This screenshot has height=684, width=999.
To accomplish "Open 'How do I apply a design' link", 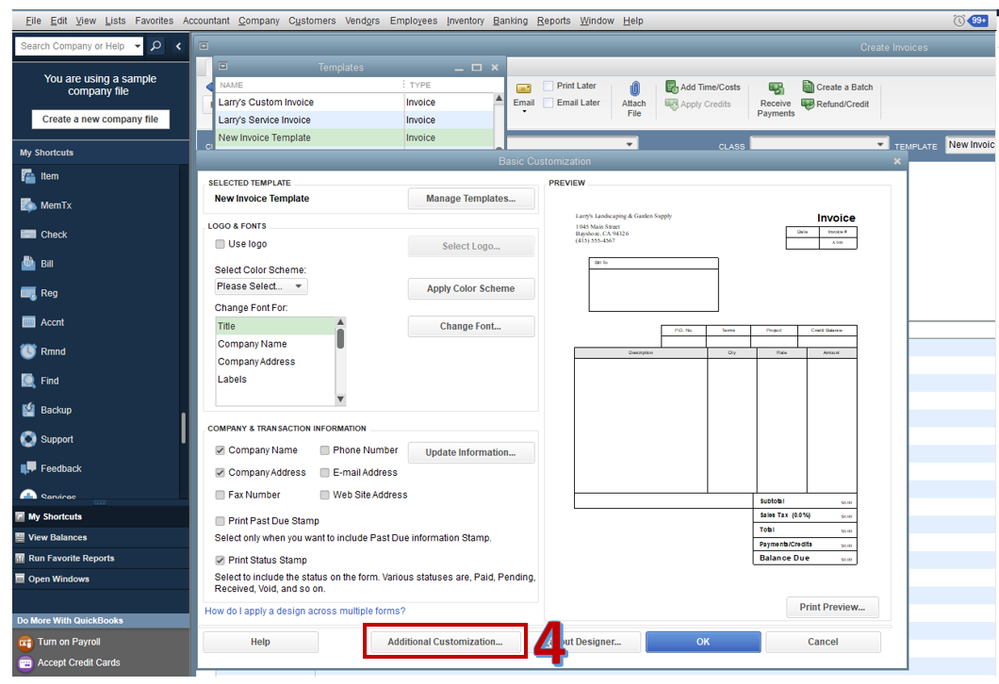I will click(x=305, y=611).
